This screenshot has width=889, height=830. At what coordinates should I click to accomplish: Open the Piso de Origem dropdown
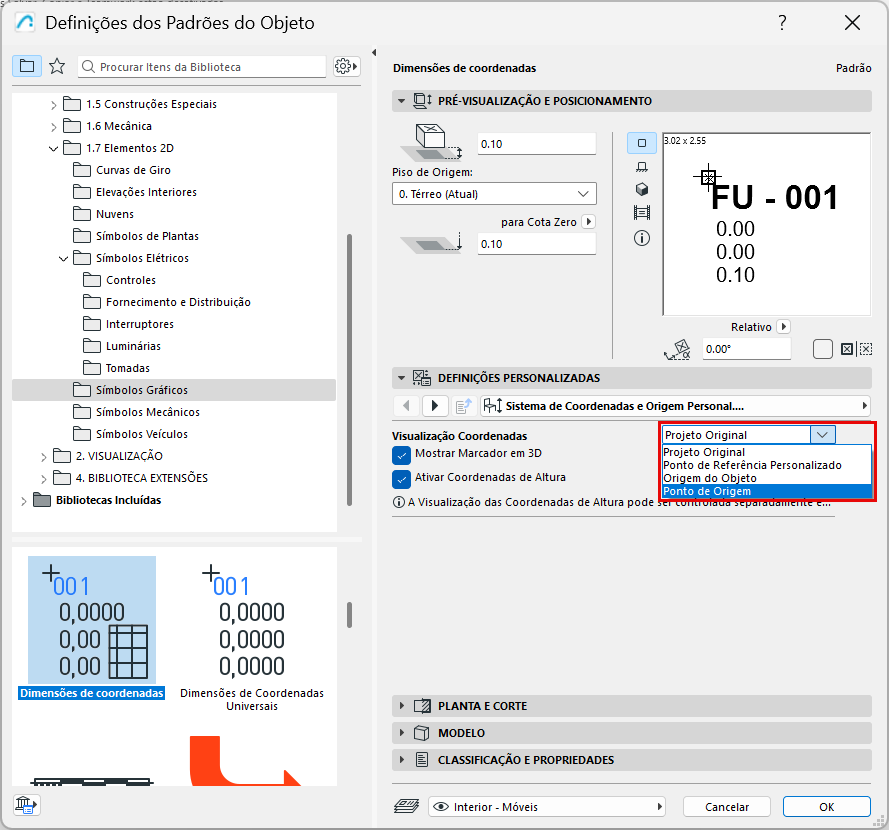pyautogui.click(x=494, y=194)
